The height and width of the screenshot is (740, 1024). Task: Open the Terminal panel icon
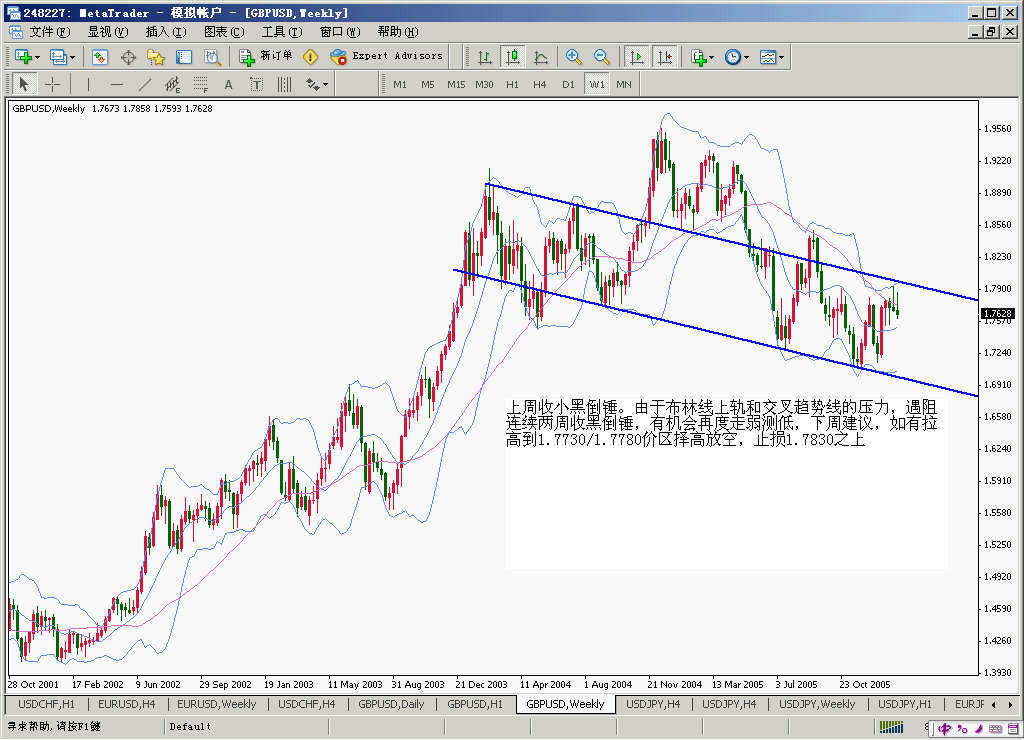coord(184,57)
